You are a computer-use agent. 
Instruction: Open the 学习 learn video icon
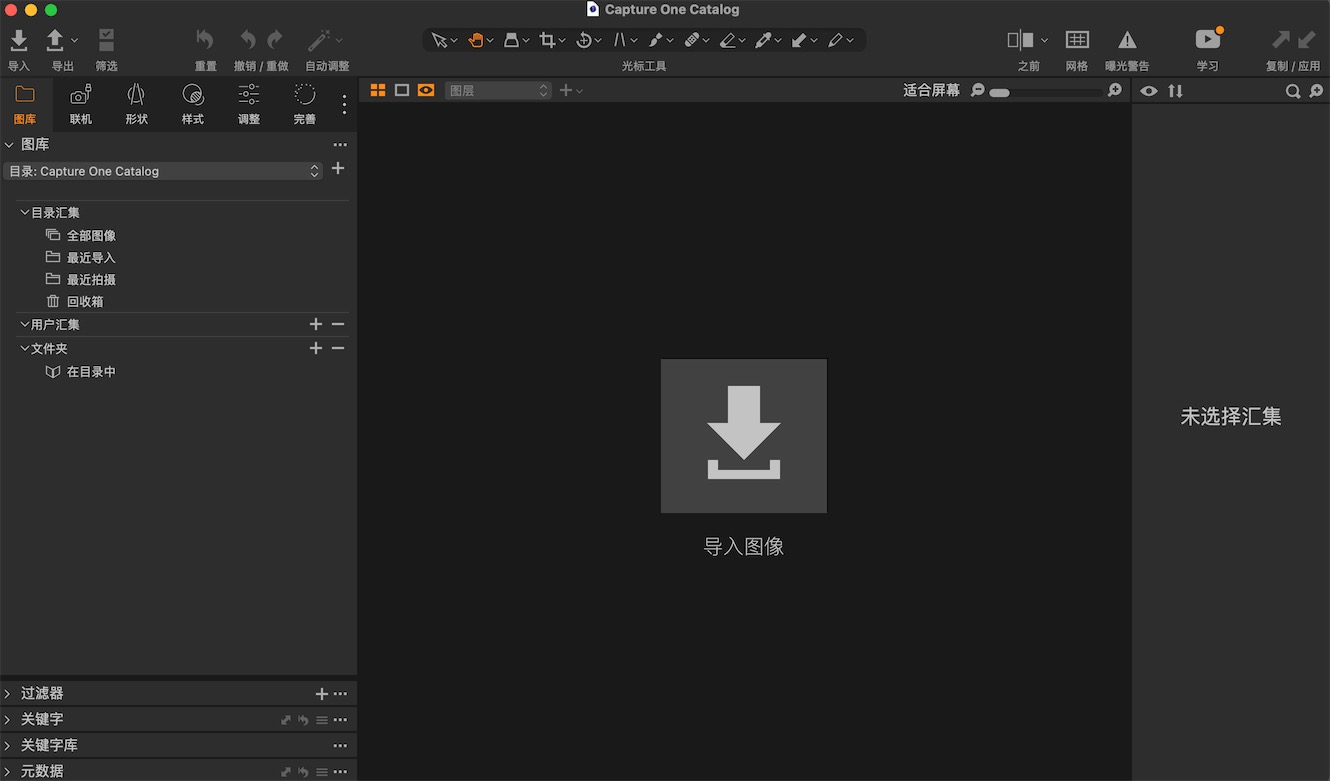click(x=1208, y=39)
